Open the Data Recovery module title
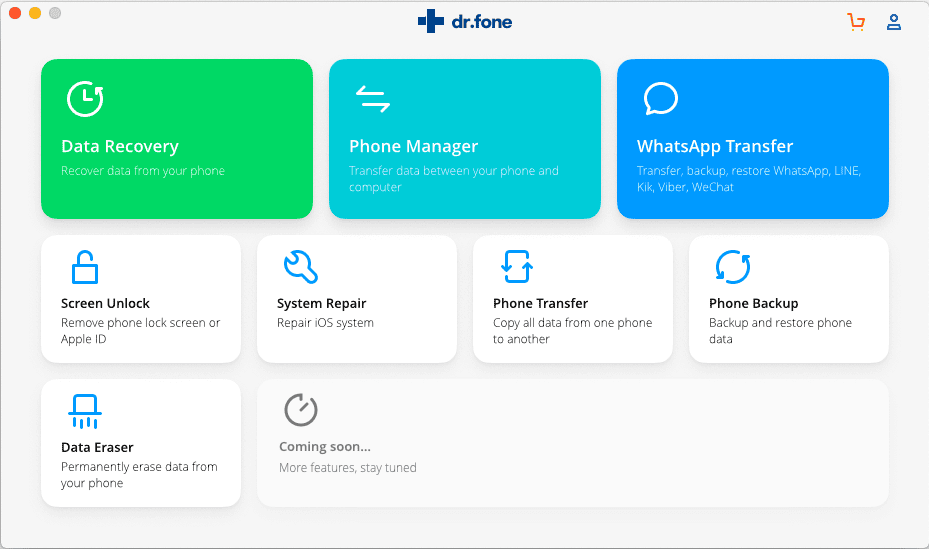 pos(120,146)
